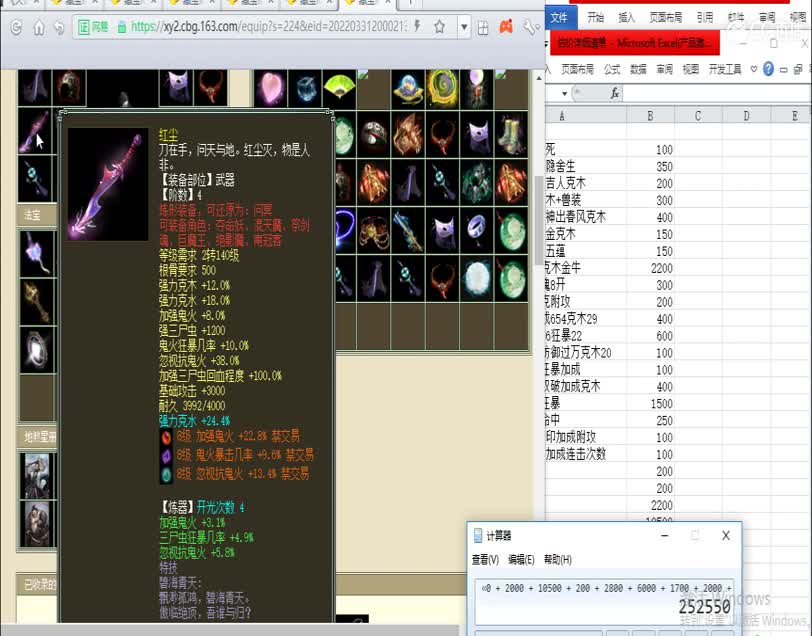Click the cell with value 350

(650, 167)
